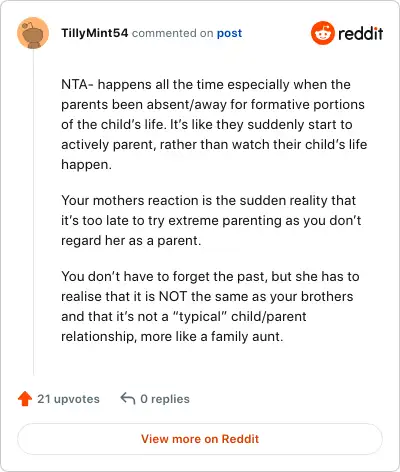The height and width of the screenshot is (472, 400).
Task: Select the paragraph starting "Your mothers reaction"
Action: [211, 220]
